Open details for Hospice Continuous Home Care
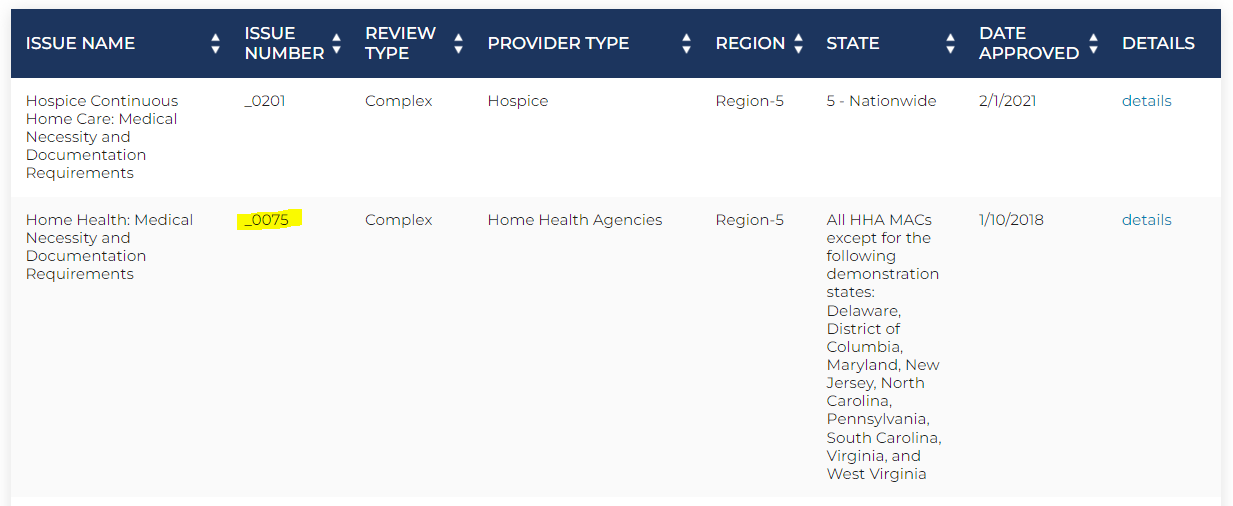This screenshot has height=506, width=1233. click(x=1146, y=101)
